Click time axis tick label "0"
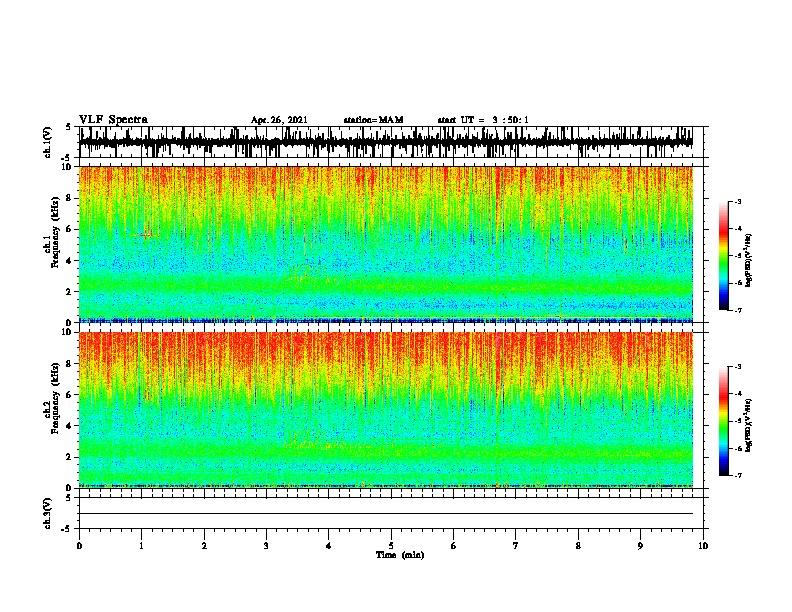 [79, 546]
